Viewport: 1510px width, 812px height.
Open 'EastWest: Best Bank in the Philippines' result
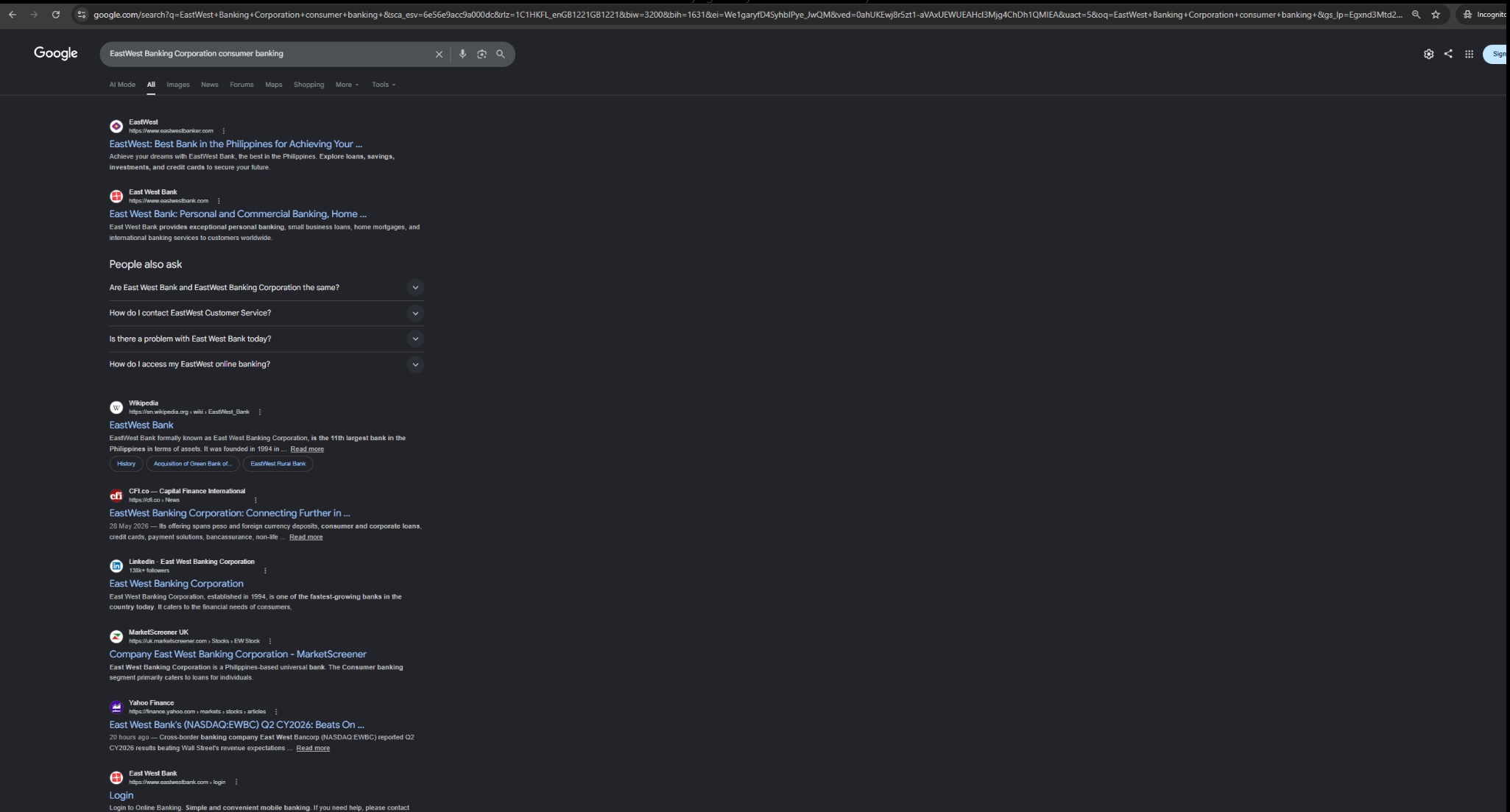point(236,144)
